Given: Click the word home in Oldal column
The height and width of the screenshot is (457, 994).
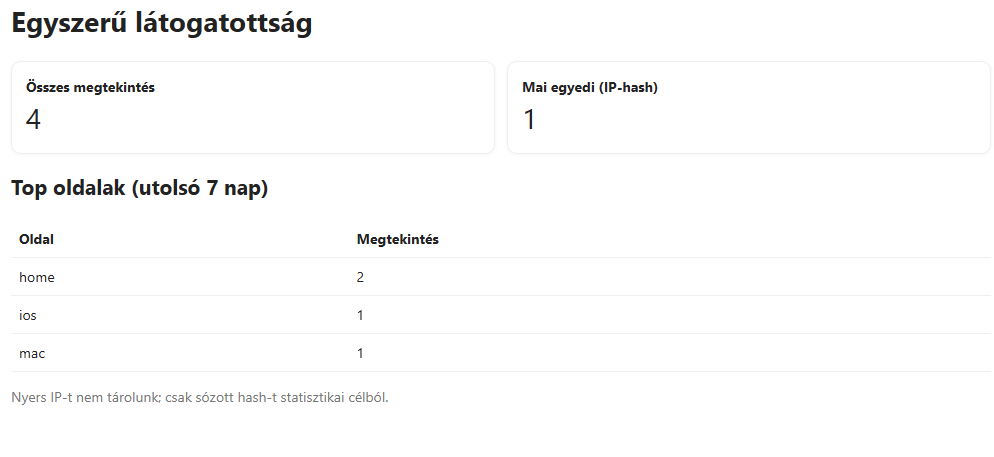Looking at the screenshot, I should 37,277.
